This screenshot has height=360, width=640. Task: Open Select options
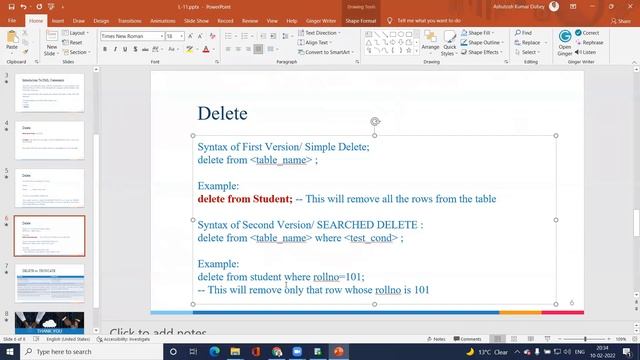point(527,52)
